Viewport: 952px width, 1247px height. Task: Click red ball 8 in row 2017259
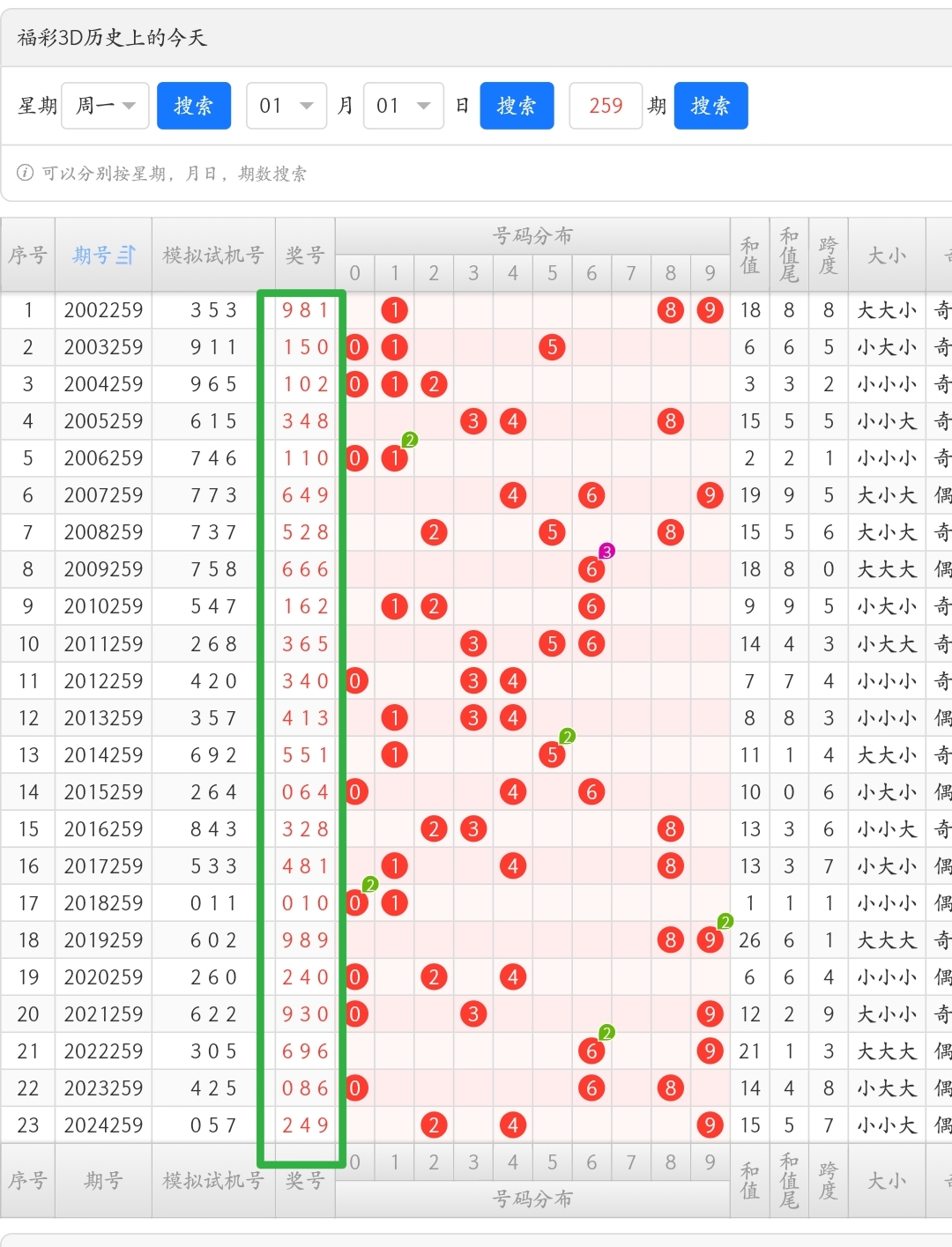point(671,866)
